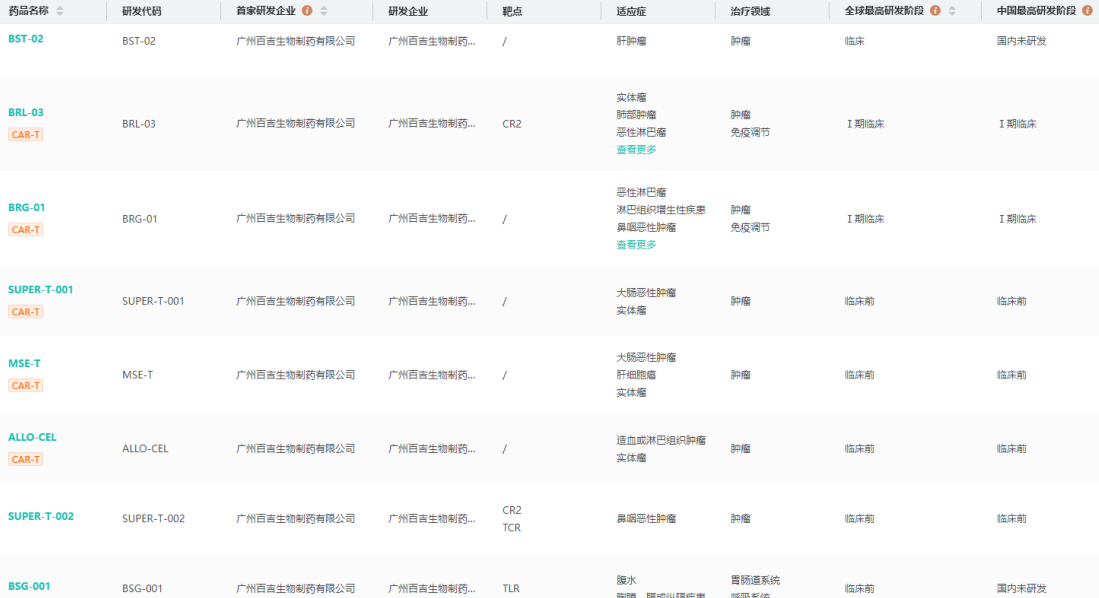Open the BST-02 drug link
This screenshot has width=1099, height=598.
[x=26, y=39]
